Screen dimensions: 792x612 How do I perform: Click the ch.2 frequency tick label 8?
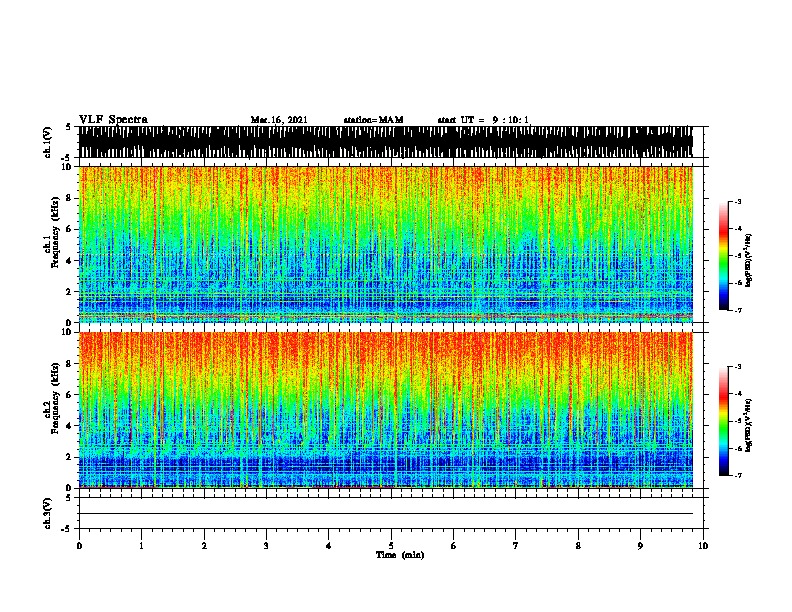tap(70, 363)
